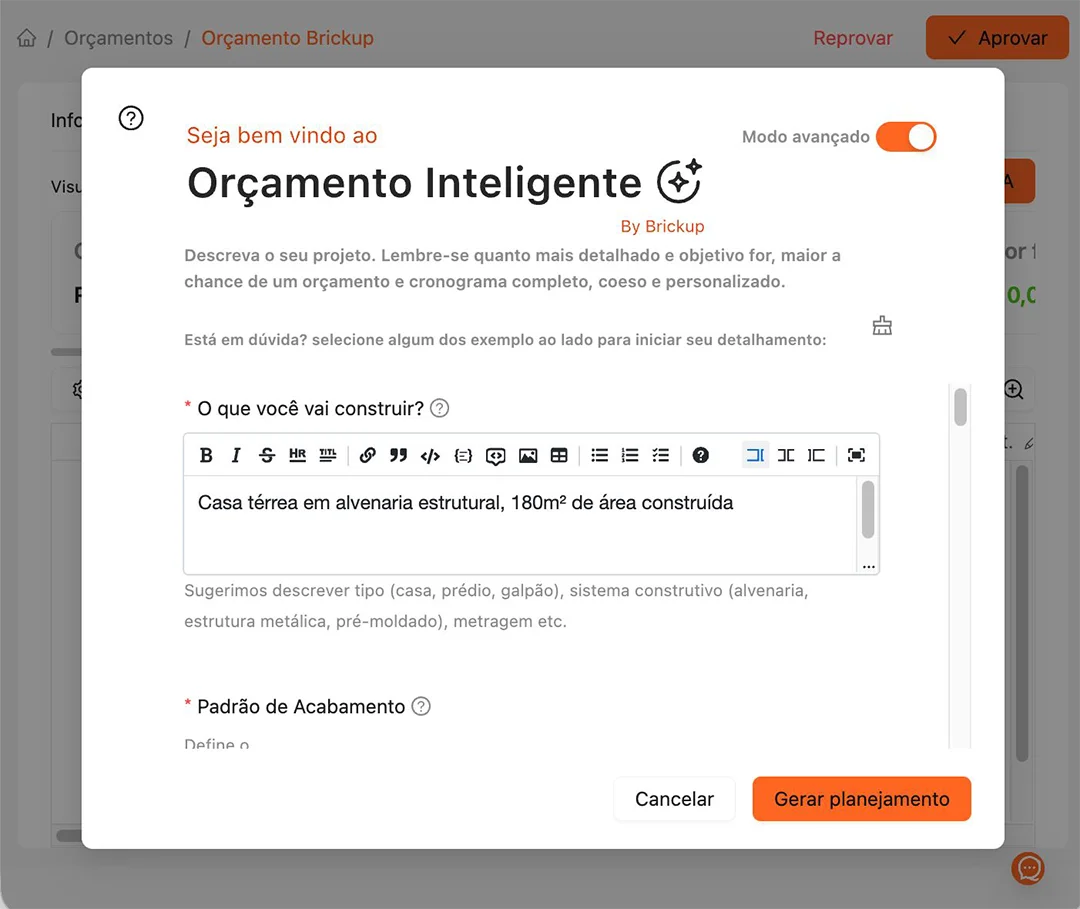Go to Orçamentos in the breadcrumb

(118, 38)
